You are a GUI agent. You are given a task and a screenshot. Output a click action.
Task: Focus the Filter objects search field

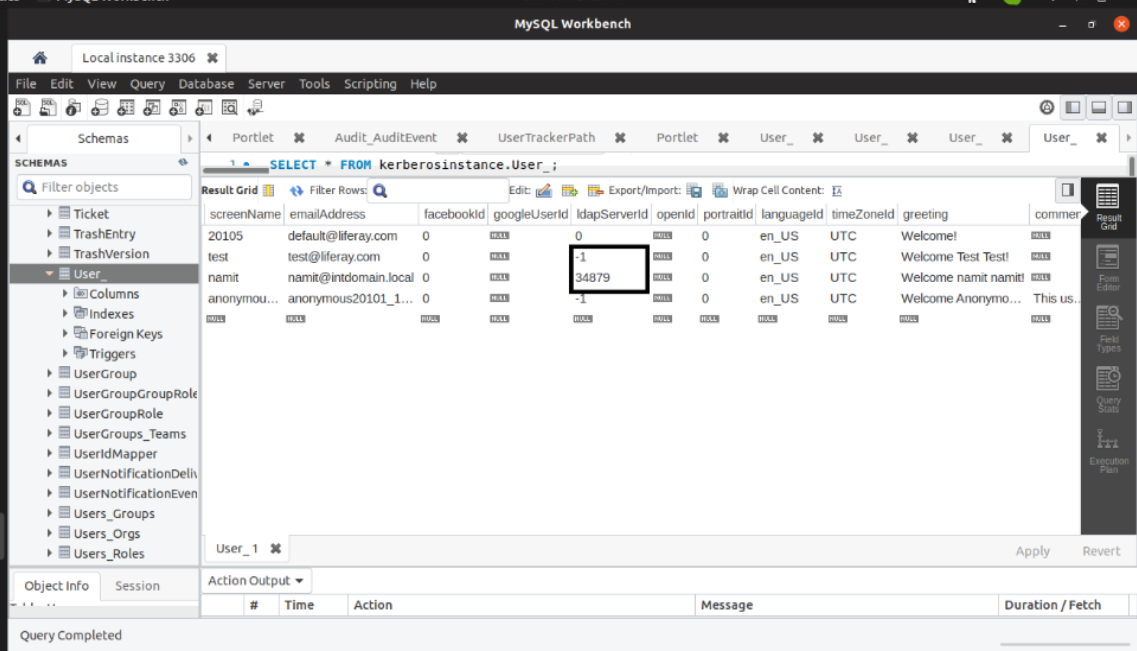coord(104,187)
